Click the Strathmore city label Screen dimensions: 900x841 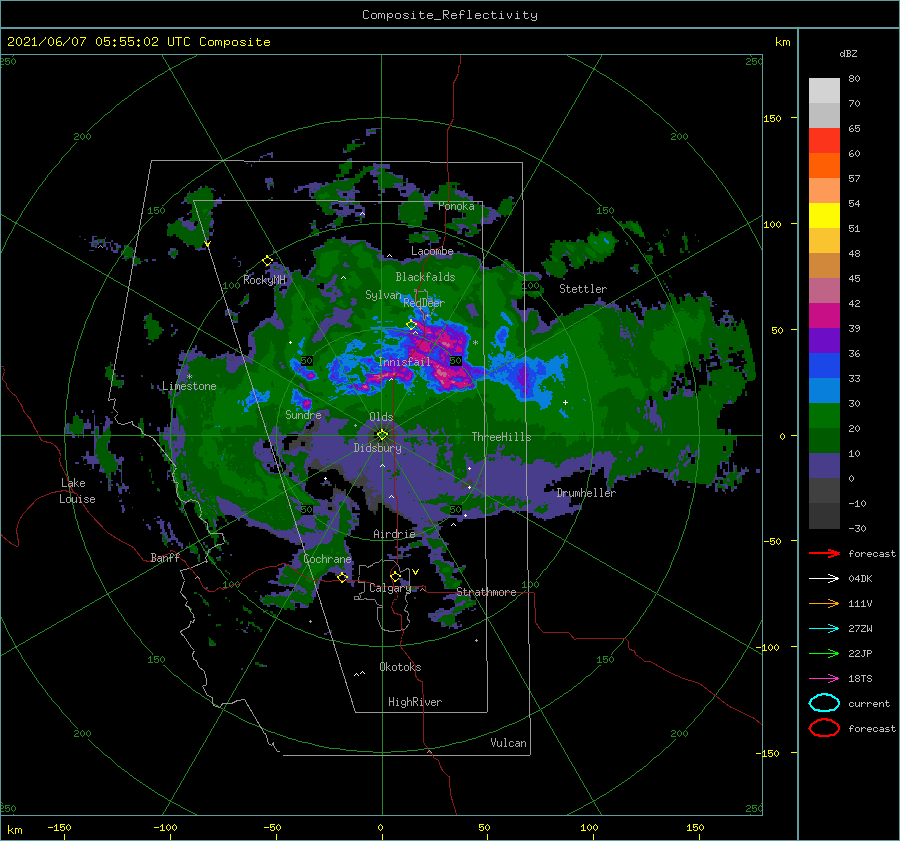click(486, 592)
